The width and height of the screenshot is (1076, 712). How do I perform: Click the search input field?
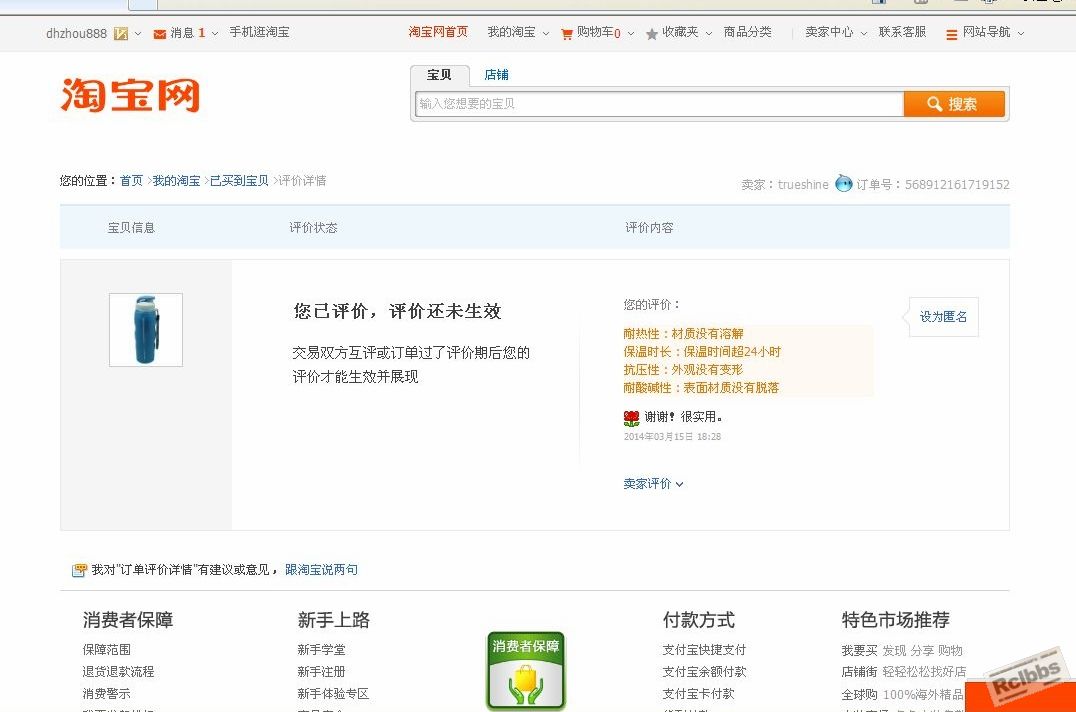(659, 104)
